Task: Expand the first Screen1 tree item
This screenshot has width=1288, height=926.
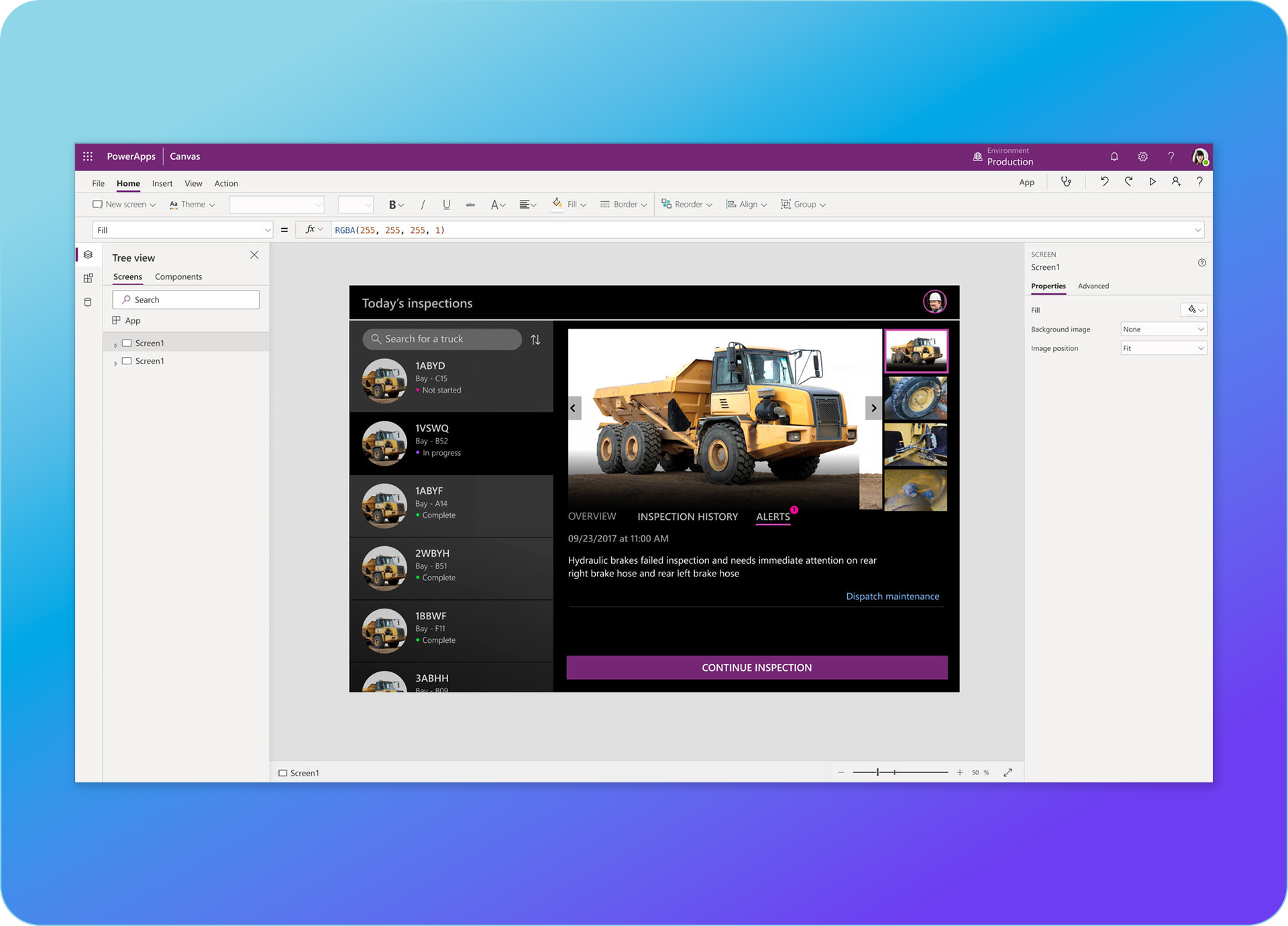Action: point(115,344)
